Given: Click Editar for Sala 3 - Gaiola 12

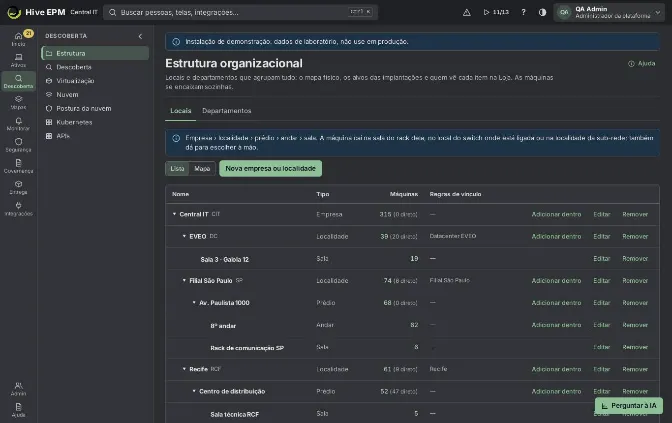Looking at the screenshot, I should [x=602, y=258].
